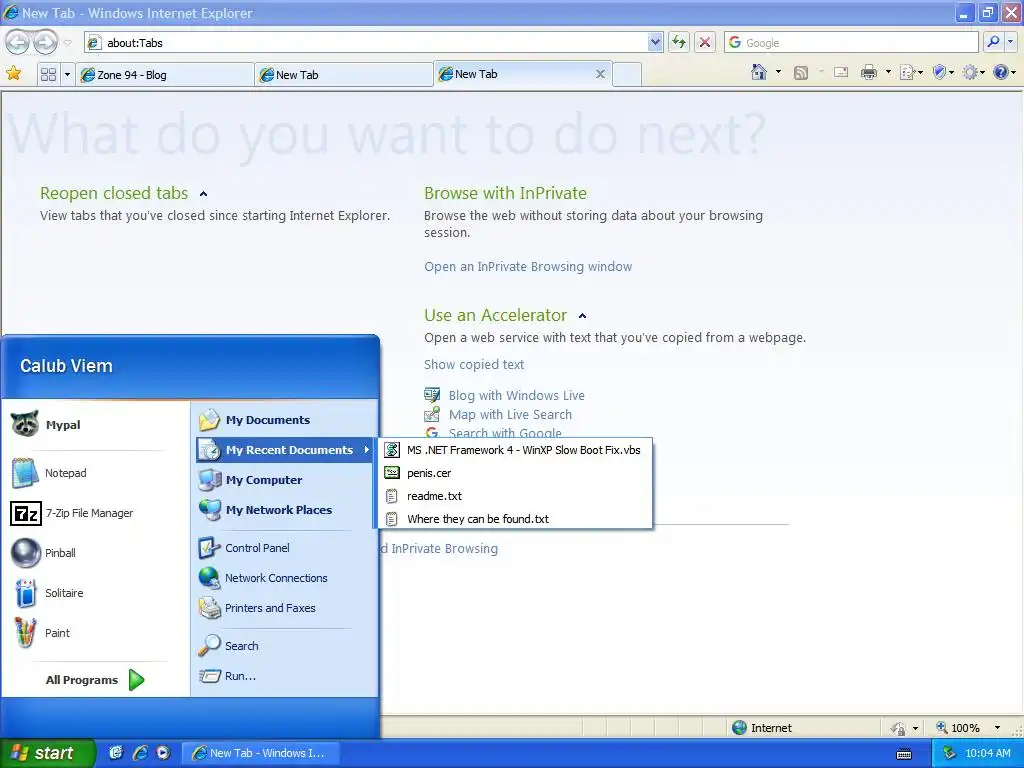Click the Feeds toolbar icon

801,72
